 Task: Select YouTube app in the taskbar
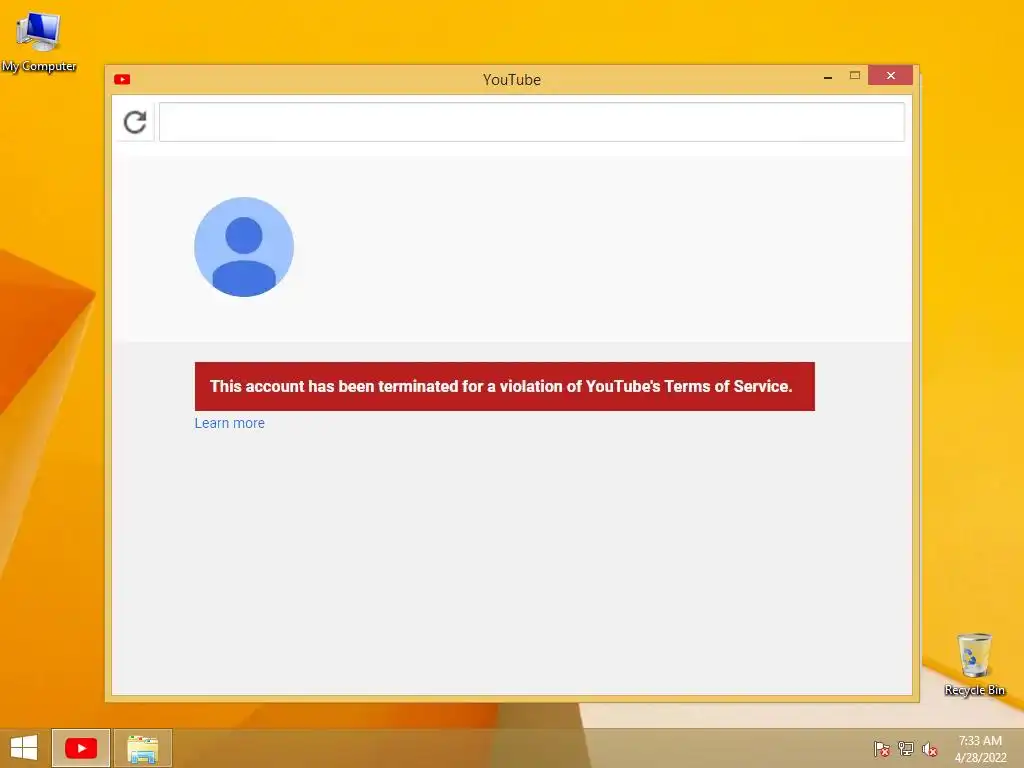point(81,748)
